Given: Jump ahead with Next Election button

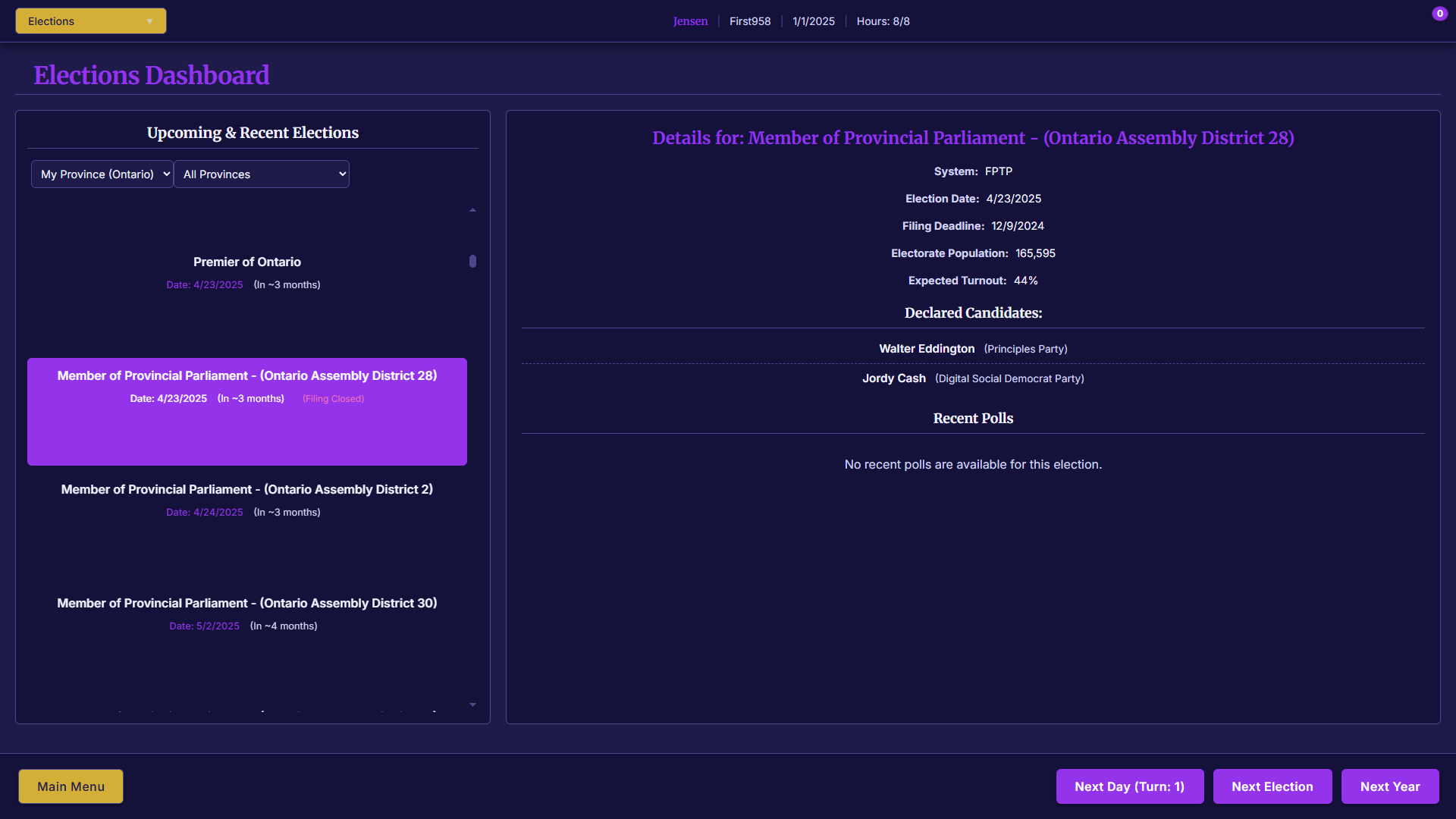Looking at the screenshot, I should pyautogui.click(x=1272, y=786).
